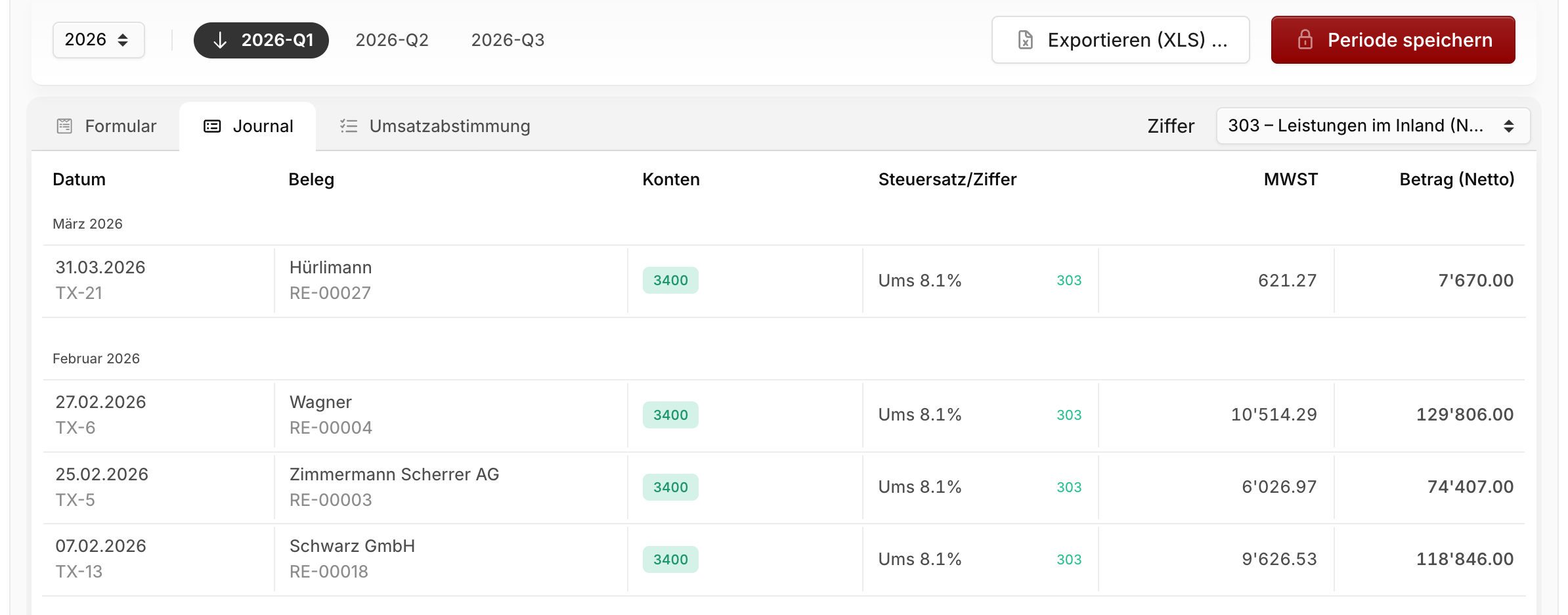Screen dimensions: 1568x615
Task: Click Ziffer 303 in Schwarz GmbH row
Action: click(1068, 560)
